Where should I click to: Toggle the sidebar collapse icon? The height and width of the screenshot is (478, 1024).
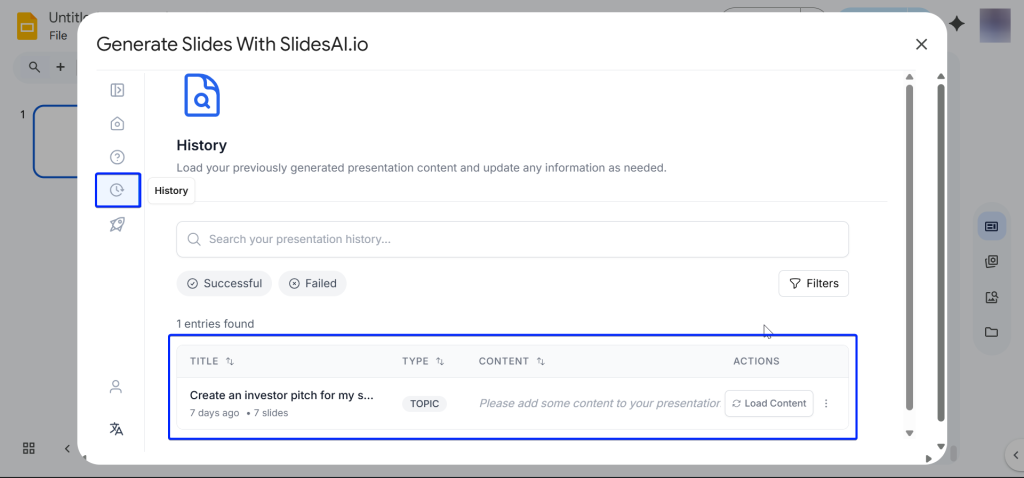point(117,90)
